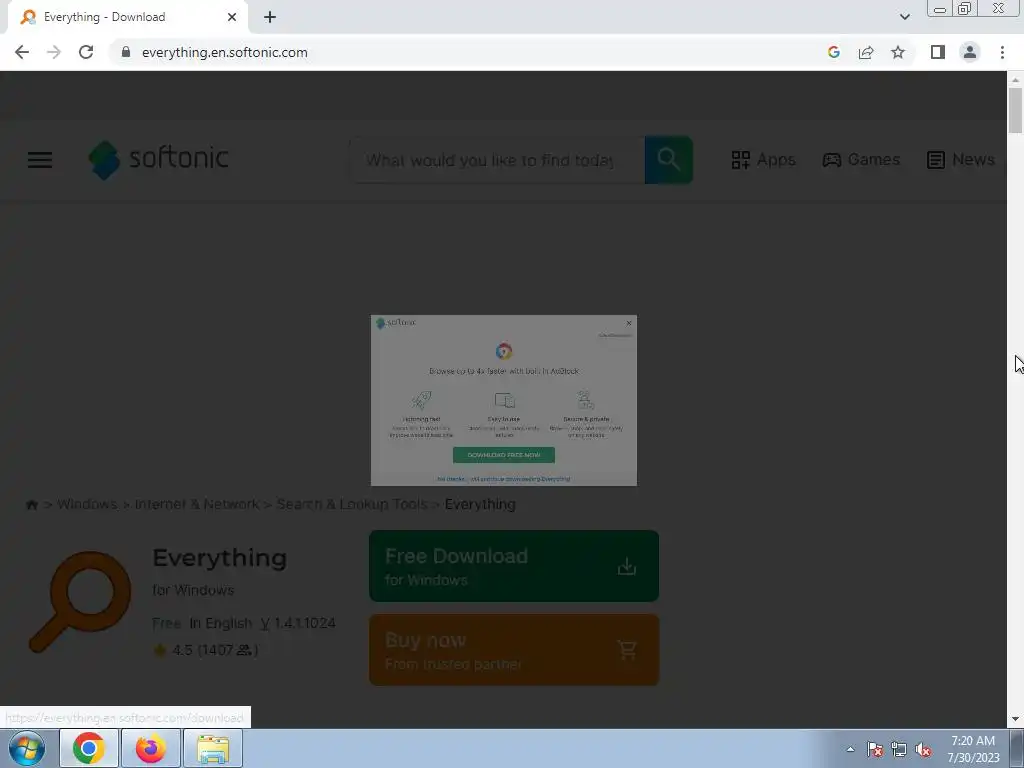Image resolution: width=1024 pixels, height=768 pixels.
Task: Click Chrome in the taskbar
Action: 89,748
